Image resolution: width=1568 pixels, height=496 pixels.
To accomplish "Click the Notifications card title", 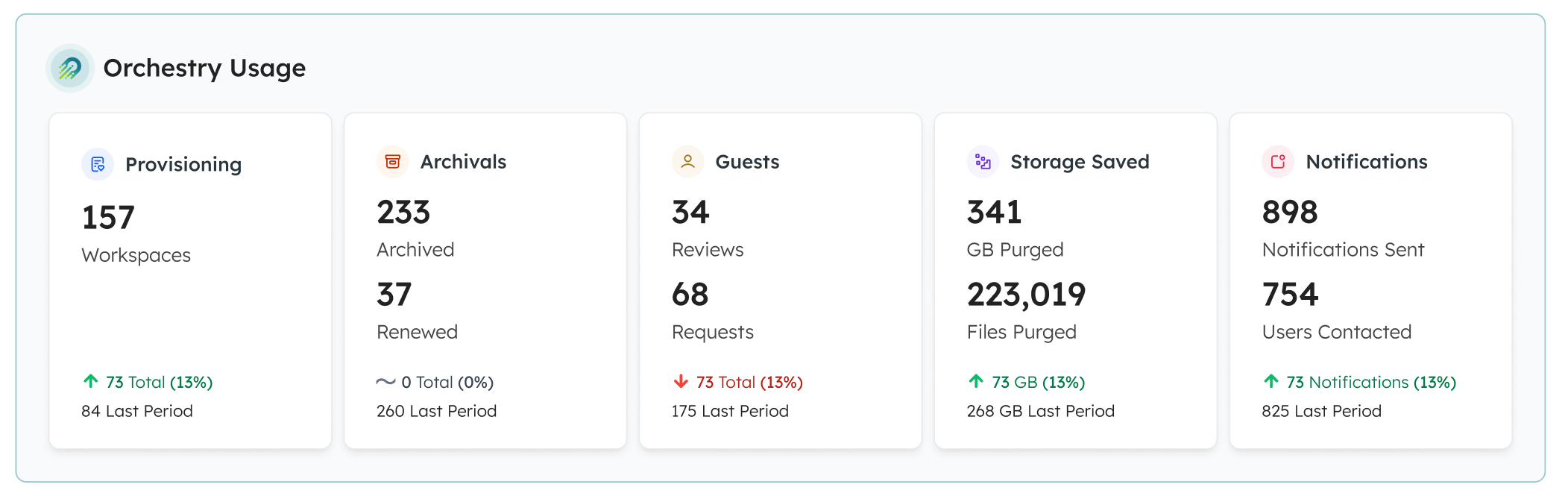I will coord(1367,162).
